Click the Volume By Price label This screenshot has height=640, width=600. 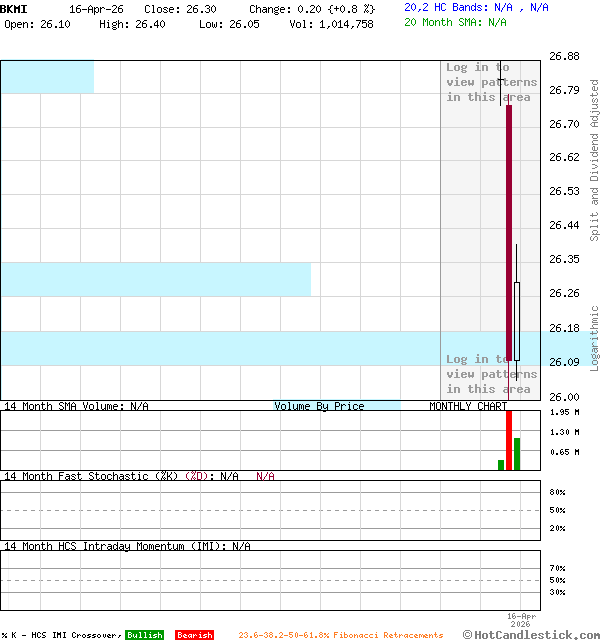tap(319, 406)
